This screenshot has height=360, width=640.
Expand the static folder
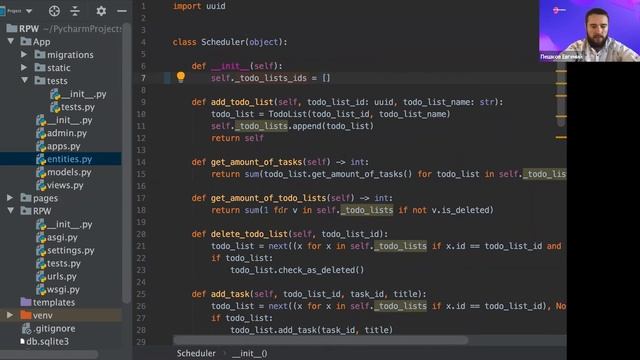24,67
